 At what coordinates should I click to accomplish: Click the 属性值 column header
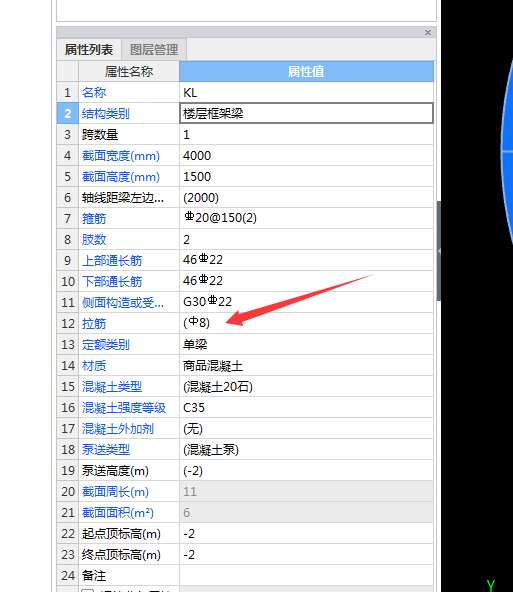306,71
